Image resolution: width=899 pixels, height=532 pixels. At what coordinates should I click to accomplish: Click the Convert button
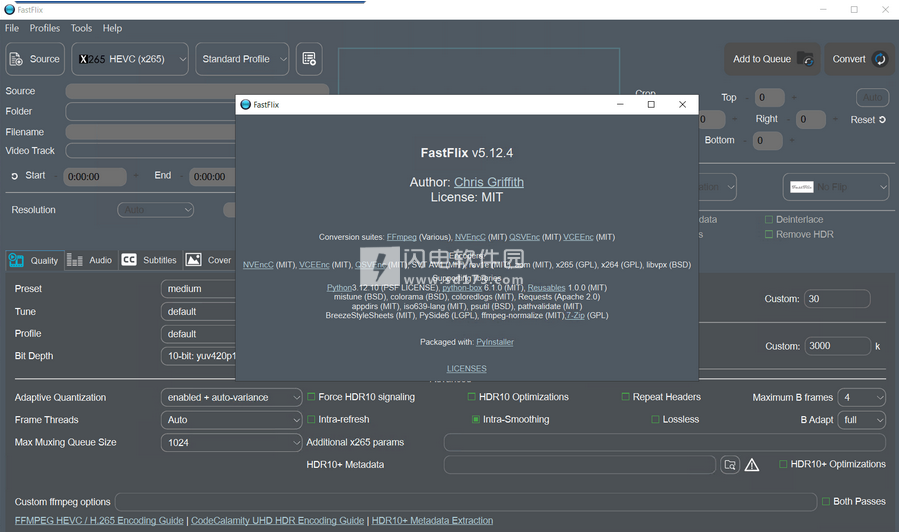[858, 59]
